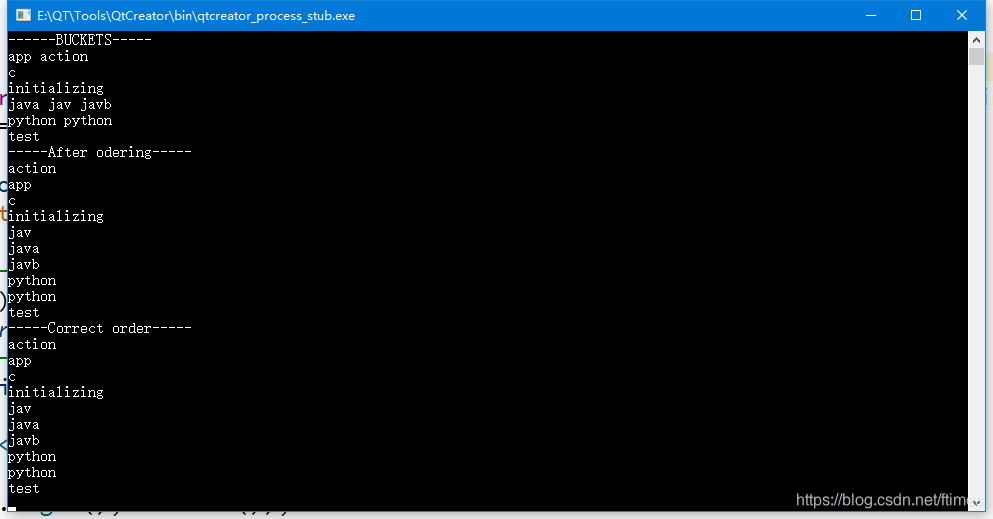Maximize the qtcreator_process_stub console window
The image size is (993, 519).
point(916,15)
